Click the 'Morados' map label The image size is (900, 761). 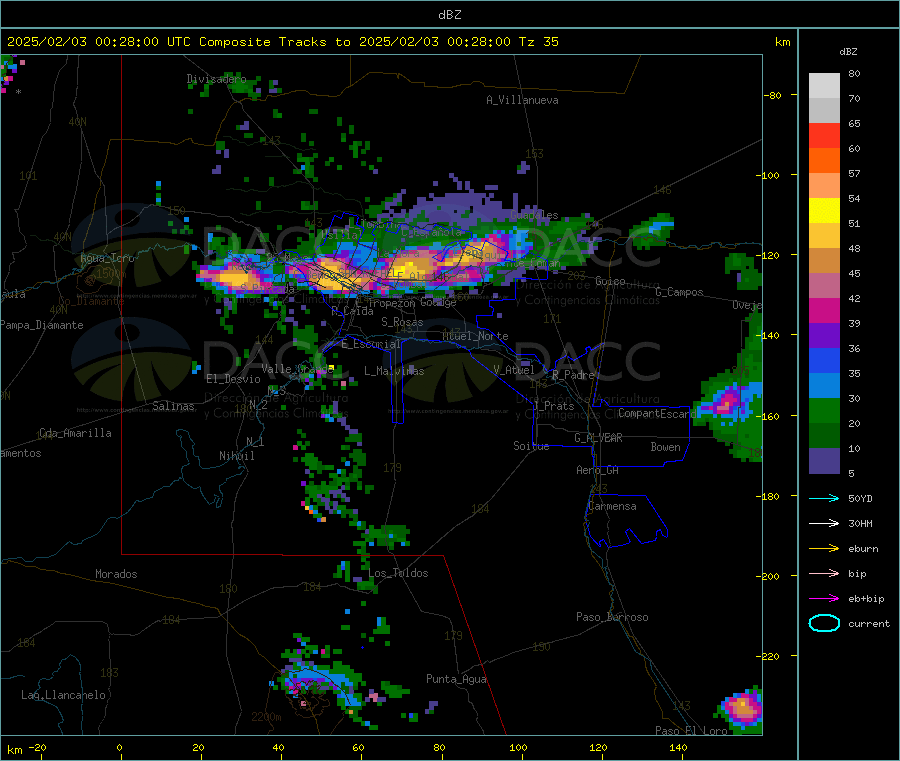point(116,574)
